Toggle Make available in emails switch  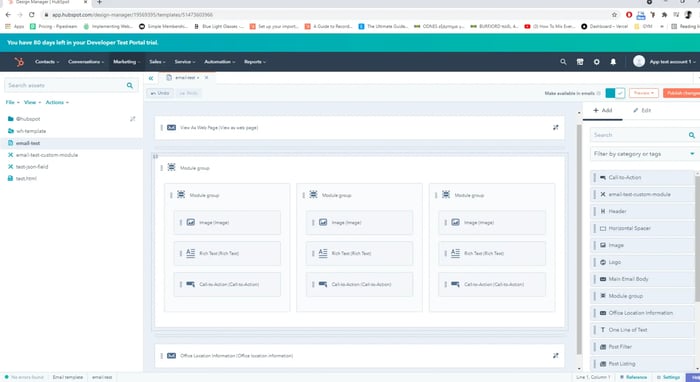[x=615, y=93]
